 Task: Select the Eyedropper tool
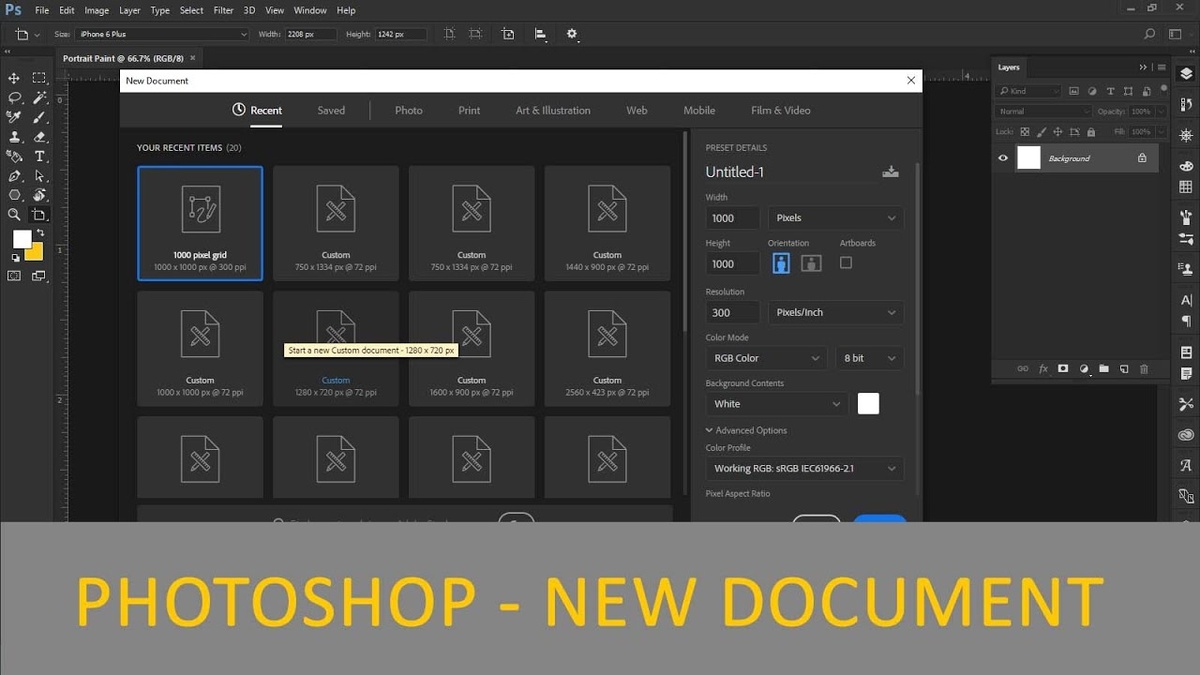(14, 117)
